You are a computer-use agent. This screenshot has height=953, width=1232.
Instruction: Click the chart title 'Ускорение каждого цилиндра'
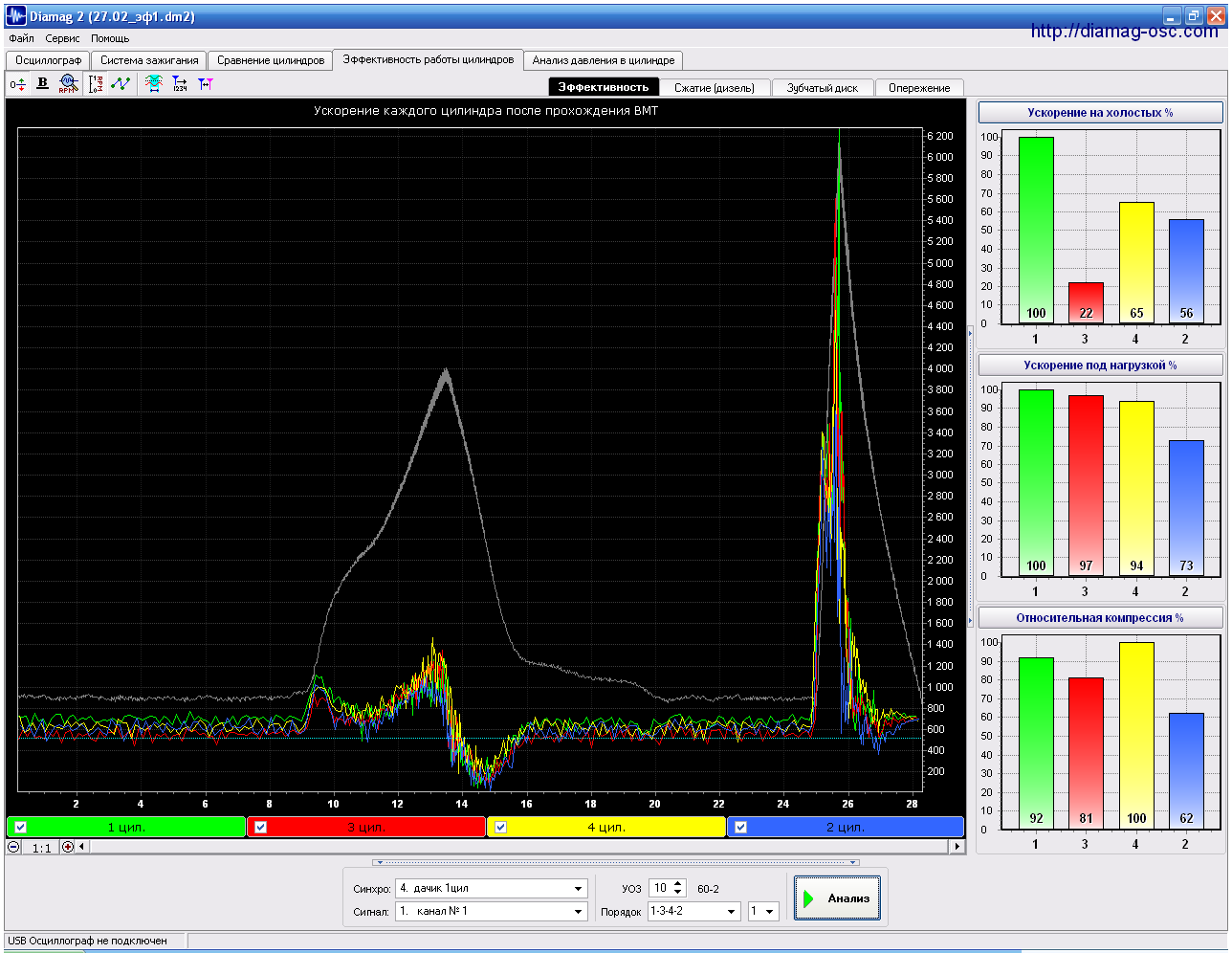coord(486,111)
